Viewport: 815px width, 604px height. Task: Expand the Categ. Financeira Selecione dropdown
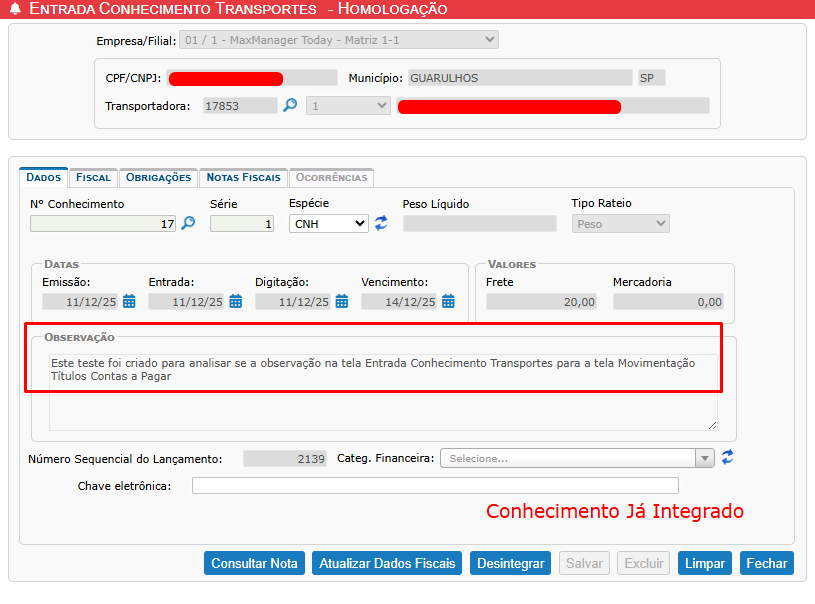tap(577, 458)
